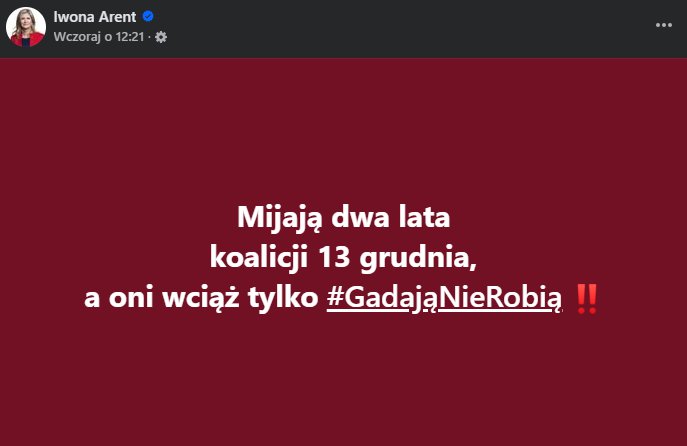Click the time '12:21' in the timestamp

(x=129, y=37)
